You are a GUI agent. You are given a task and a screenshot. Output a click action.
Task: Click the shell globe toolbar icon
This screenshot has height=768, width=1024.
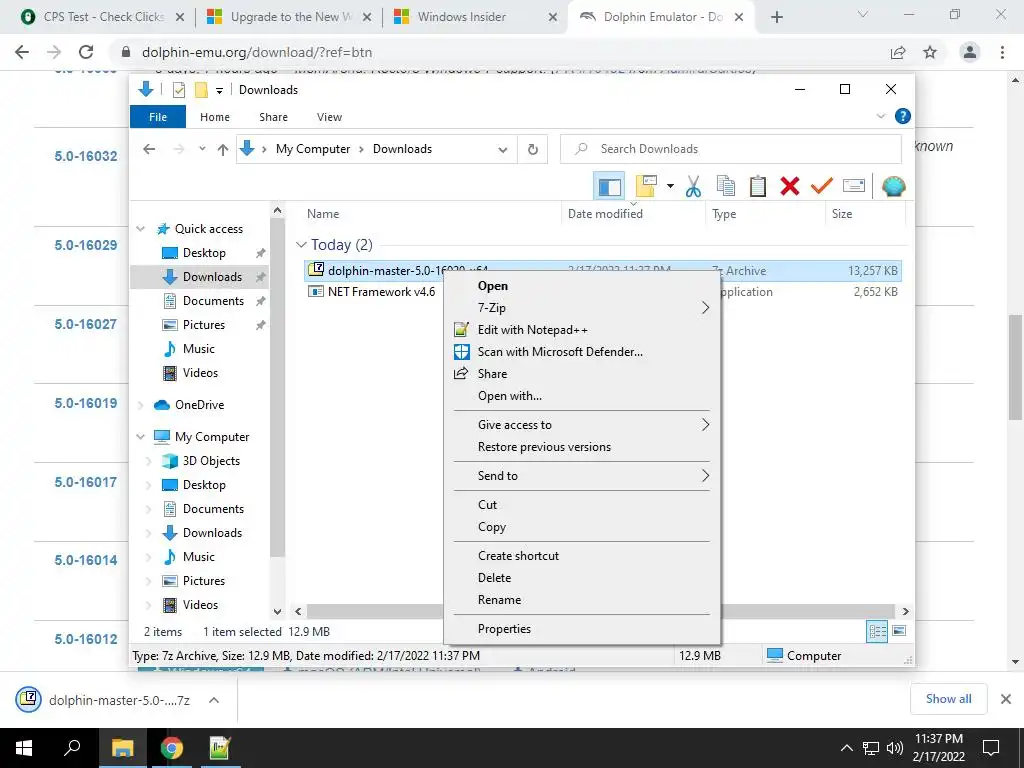(893, 186)
